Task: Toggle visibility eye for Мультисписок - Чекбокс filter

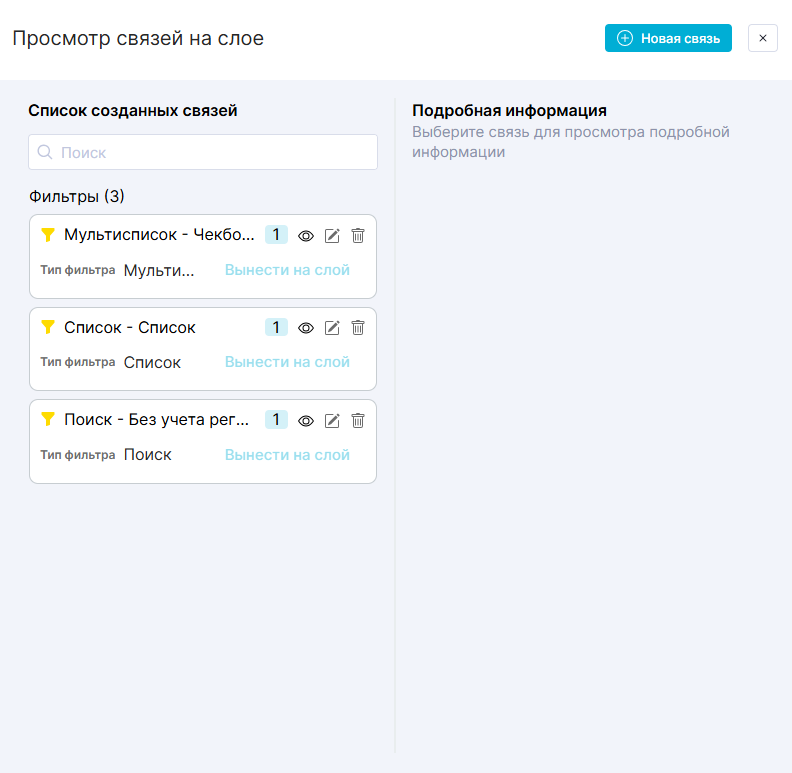Action: [x=306, y=236]
